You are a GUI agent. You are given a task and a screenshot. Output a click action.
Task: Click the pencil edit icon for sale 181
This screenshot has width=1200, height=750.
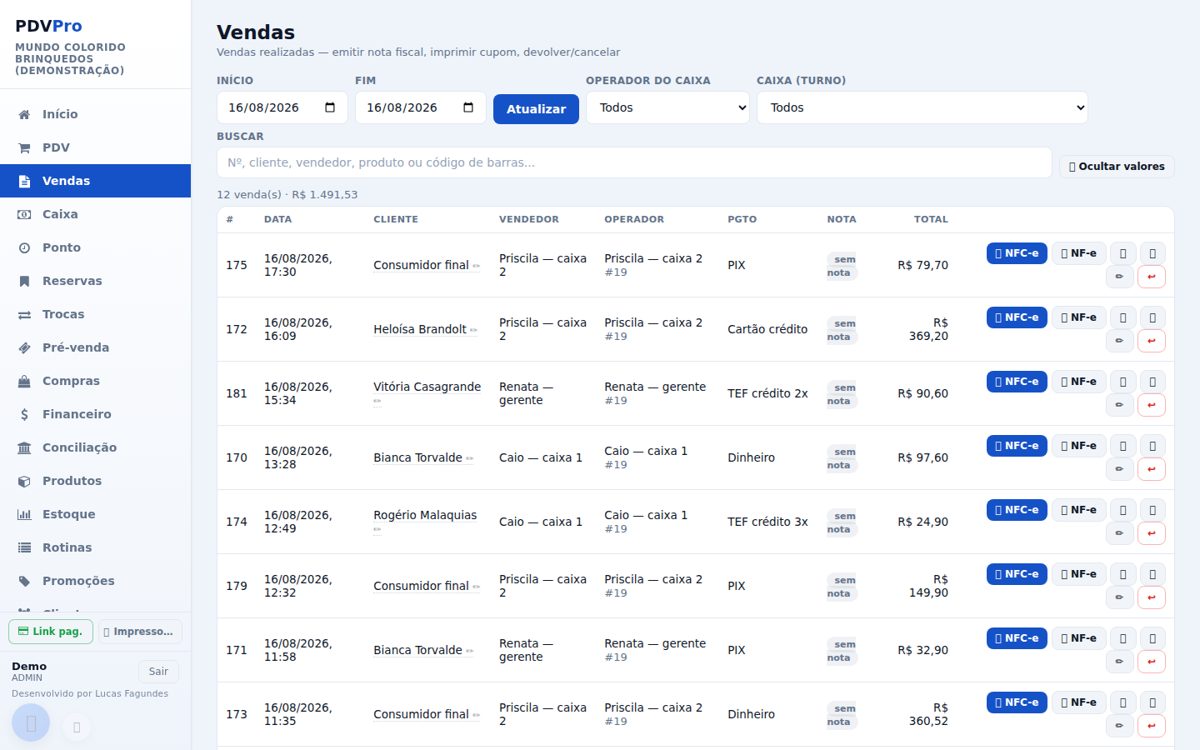pos(1120,405)
